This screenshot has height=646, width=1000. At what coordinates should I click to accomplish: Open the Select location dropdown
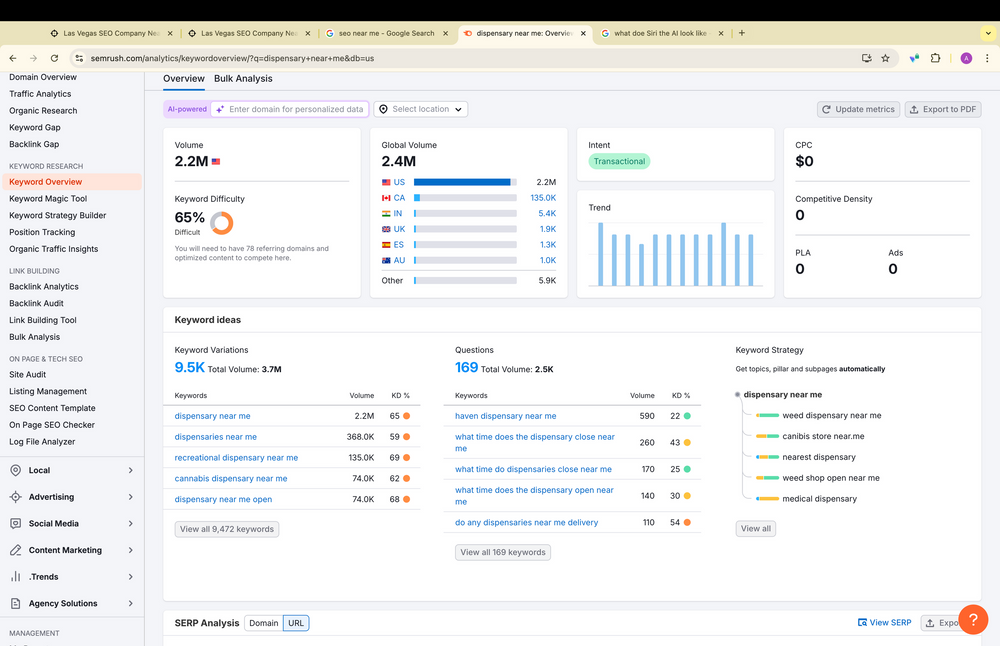[421, 109]
